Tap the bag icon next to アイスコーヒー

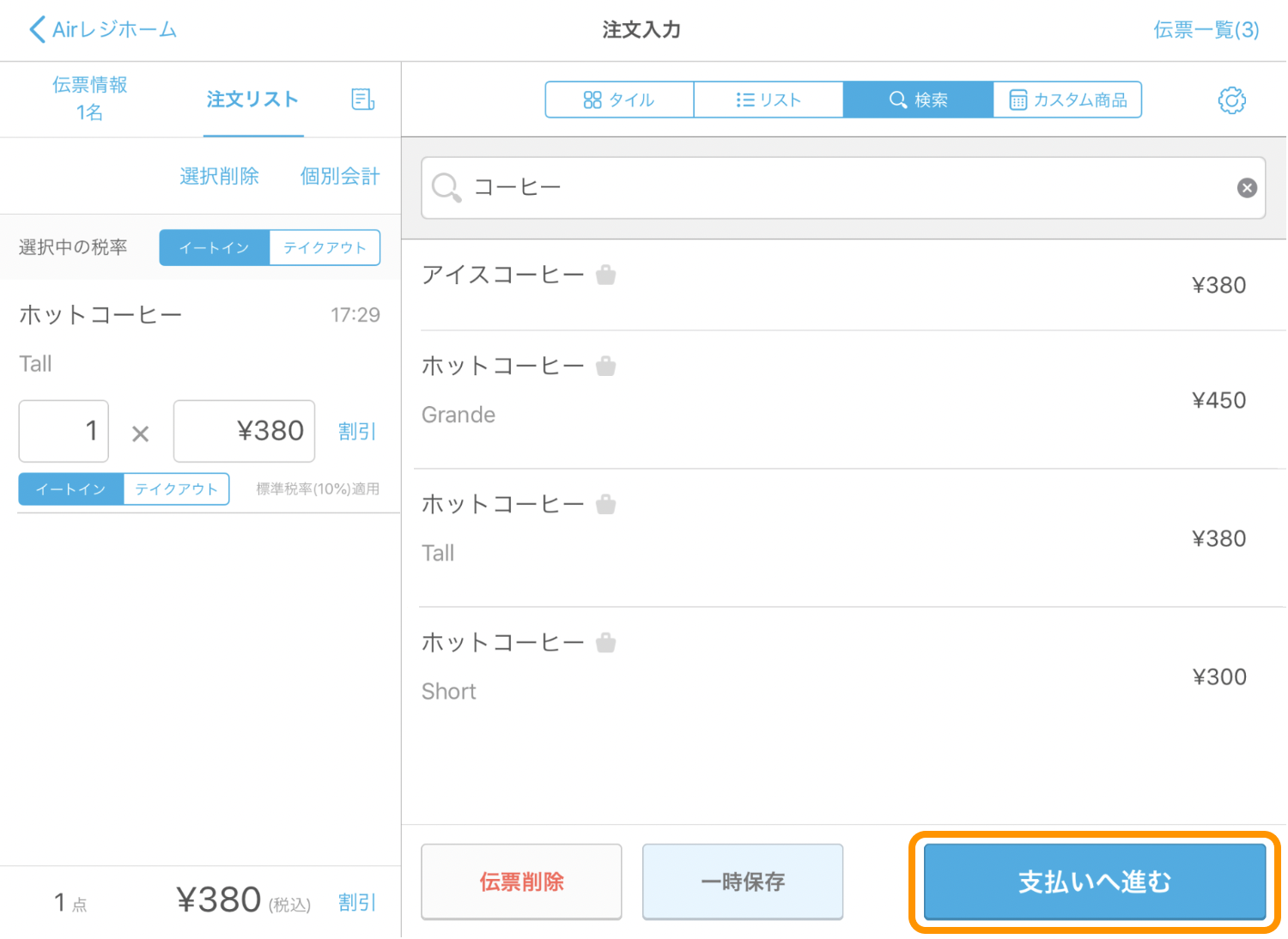point(606,276)
